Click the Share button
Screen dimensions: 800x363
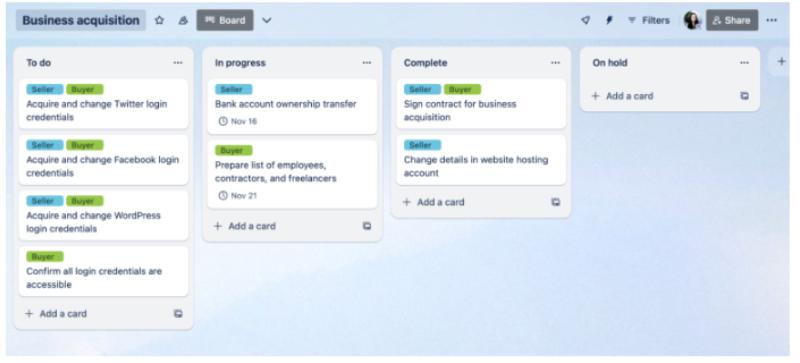[x=732, y=20]
